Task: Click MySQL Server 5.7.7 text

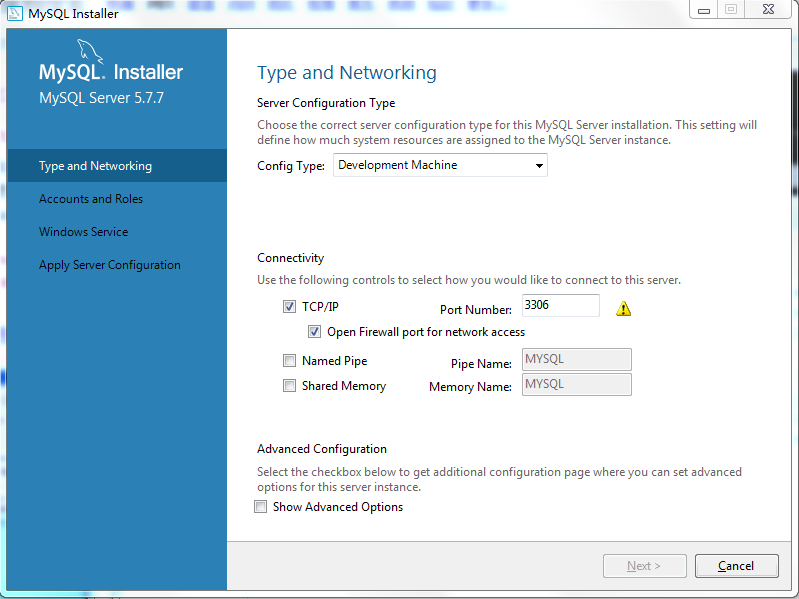Action: (x=101, y=98)
